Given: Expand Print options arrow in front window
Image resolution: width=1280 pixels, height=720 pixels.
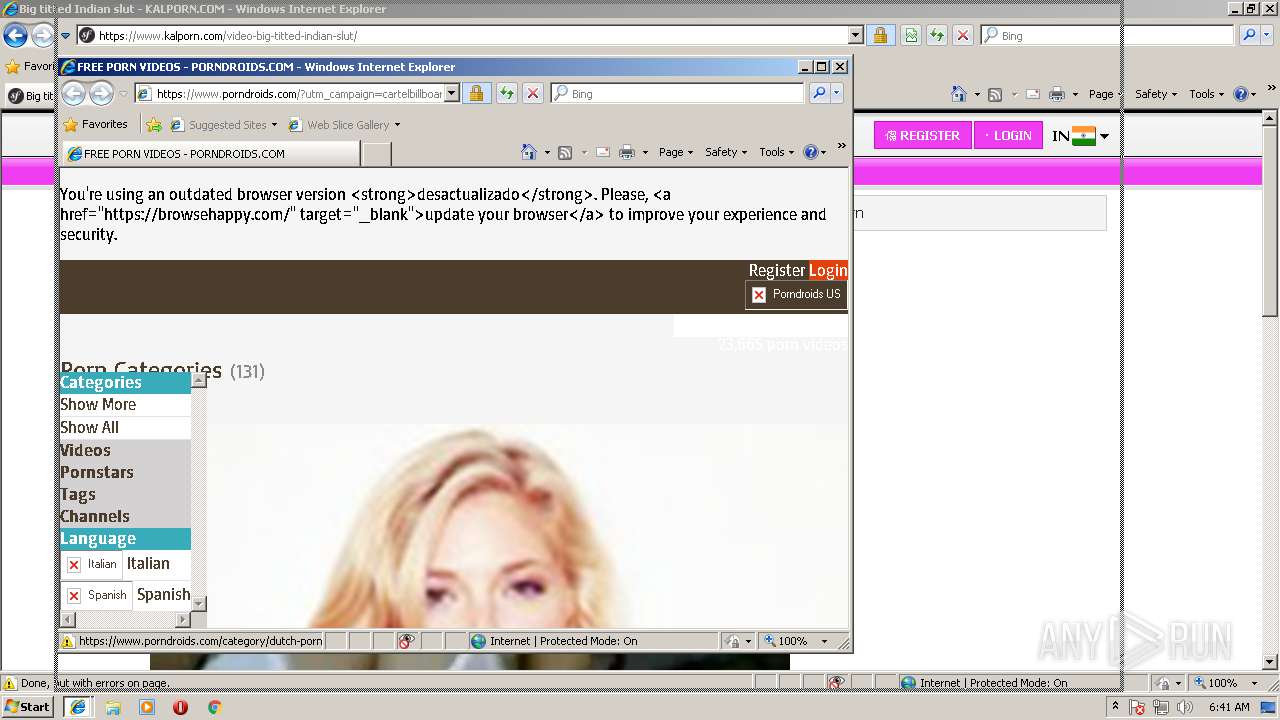Looking at the screenshot, I should (645, 152).
